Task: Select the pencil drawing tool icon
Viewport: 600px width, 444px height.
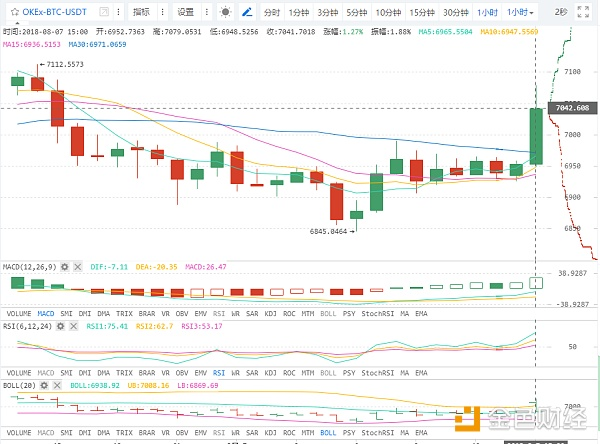Action: (x=247, y=12)
